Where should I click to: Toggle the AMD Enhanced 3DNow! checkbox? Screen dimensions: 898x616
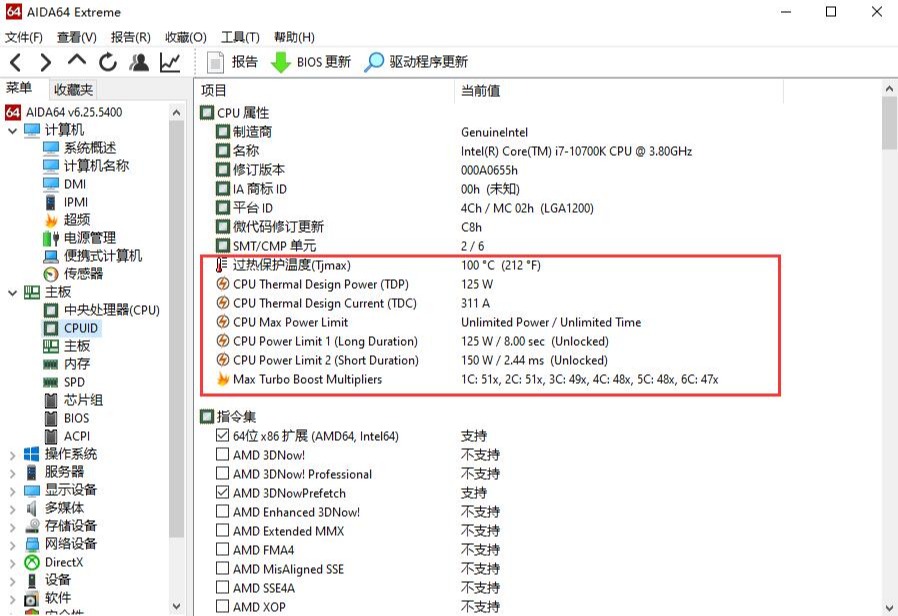point(222,511)
